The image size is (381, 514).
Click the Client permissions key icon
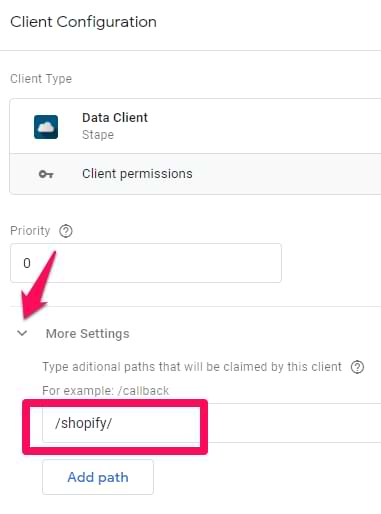(46, 174)
